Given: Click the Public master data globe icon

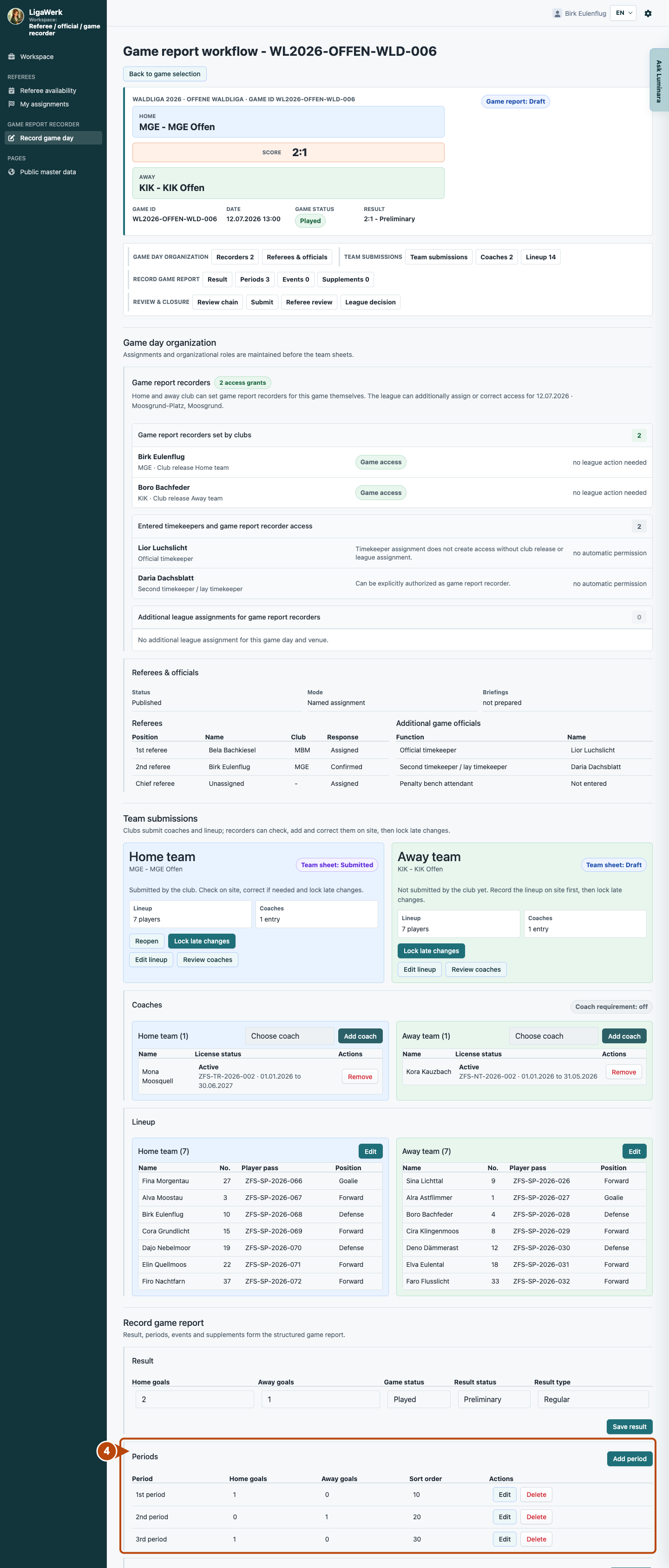Looking at the screenshot, I should point(12,172).
